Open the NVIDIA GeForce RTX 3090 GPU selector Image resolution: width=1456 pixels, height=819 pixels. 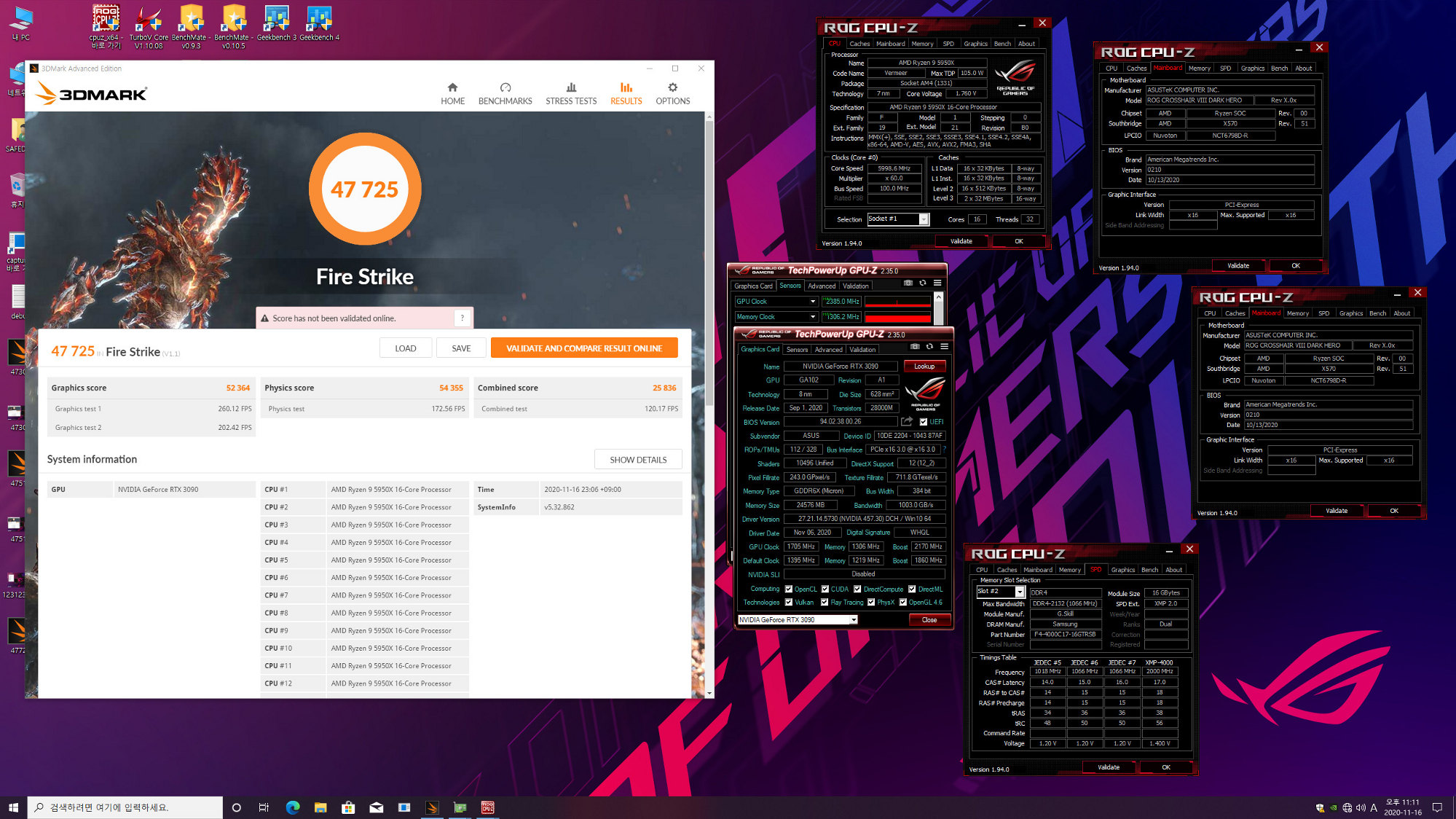798,619
